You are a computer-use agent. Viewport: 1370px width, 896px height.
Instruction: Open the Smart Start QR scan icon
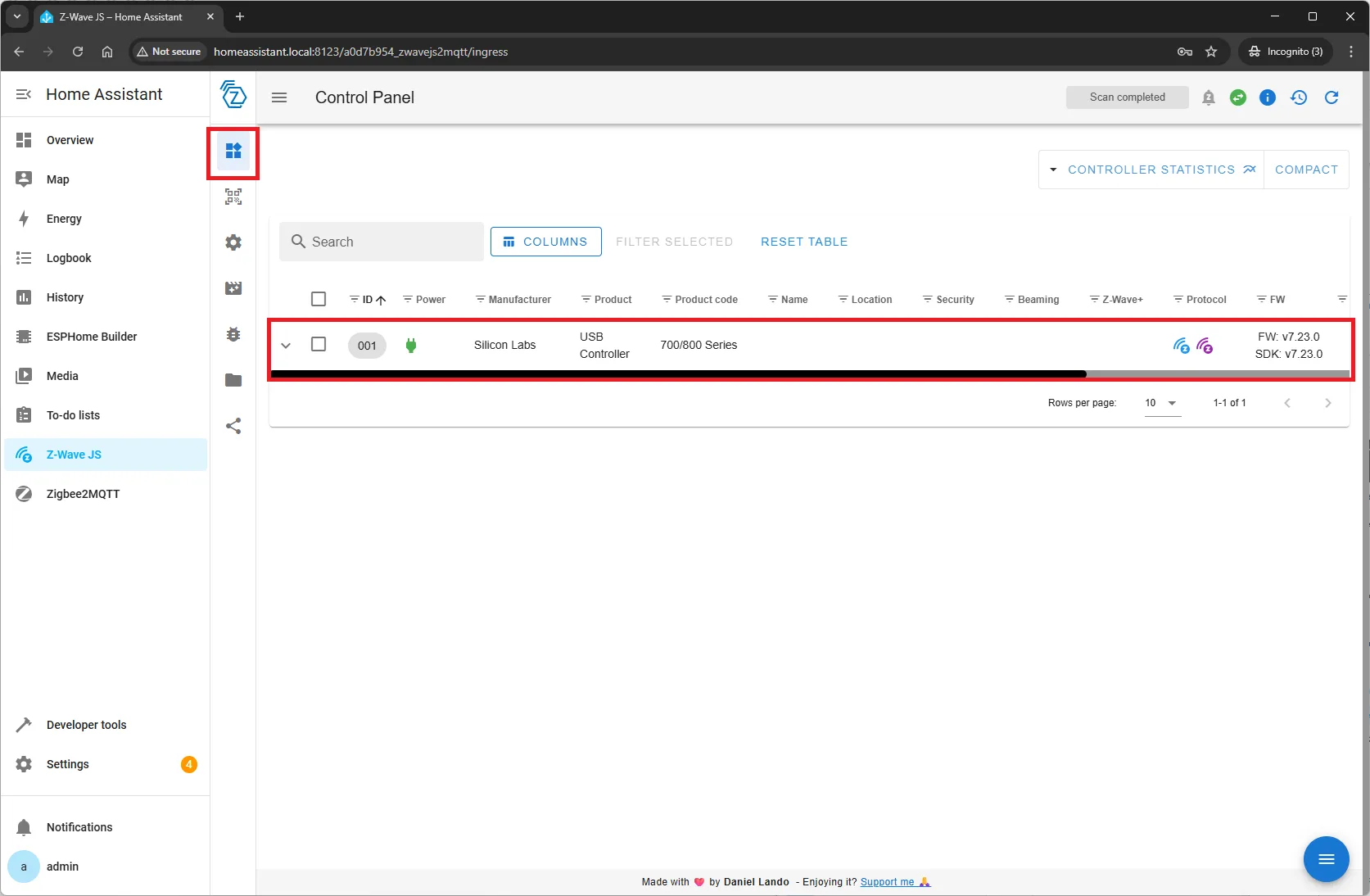[233, 197]
